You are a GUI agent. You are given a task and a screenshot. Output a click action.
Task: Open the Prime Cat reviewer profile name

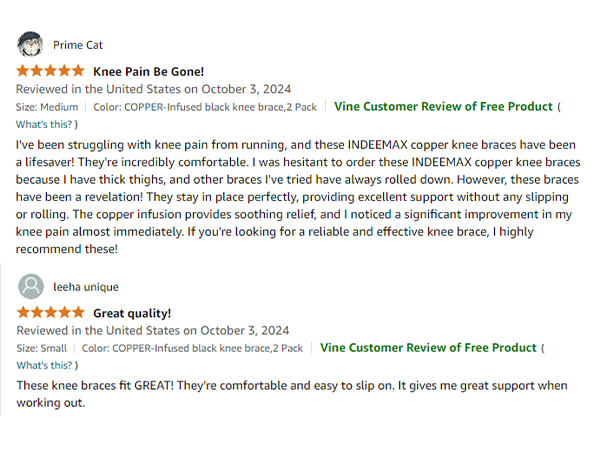[x=78, y=45]
